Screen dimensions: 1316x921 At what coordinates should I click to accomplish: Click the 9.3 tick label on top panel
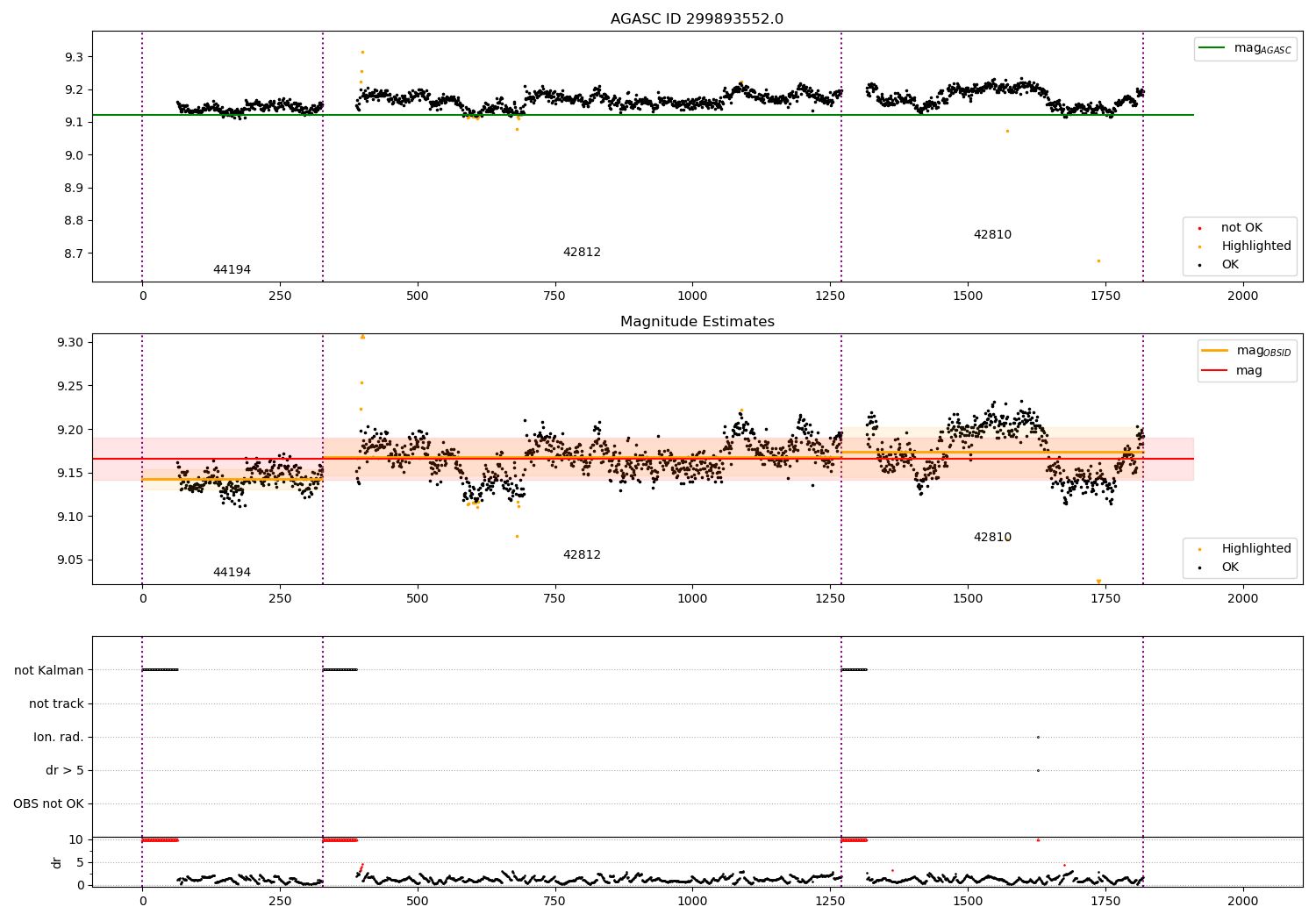(74, 57)
